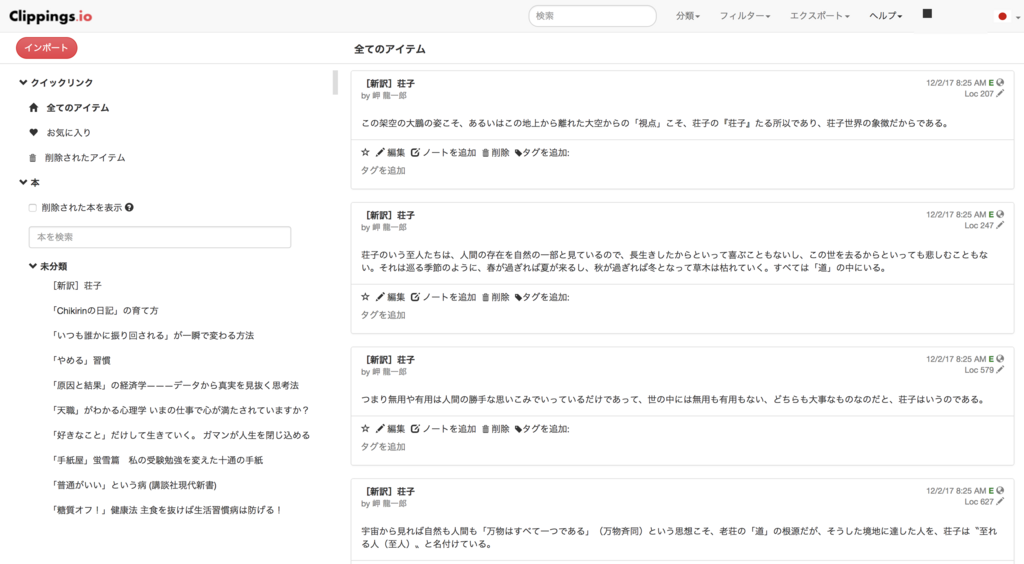The height and width of the screenshot is (564, 1024).
Task: Click the heart icon beside お気に入り
Action: [33, 133]
